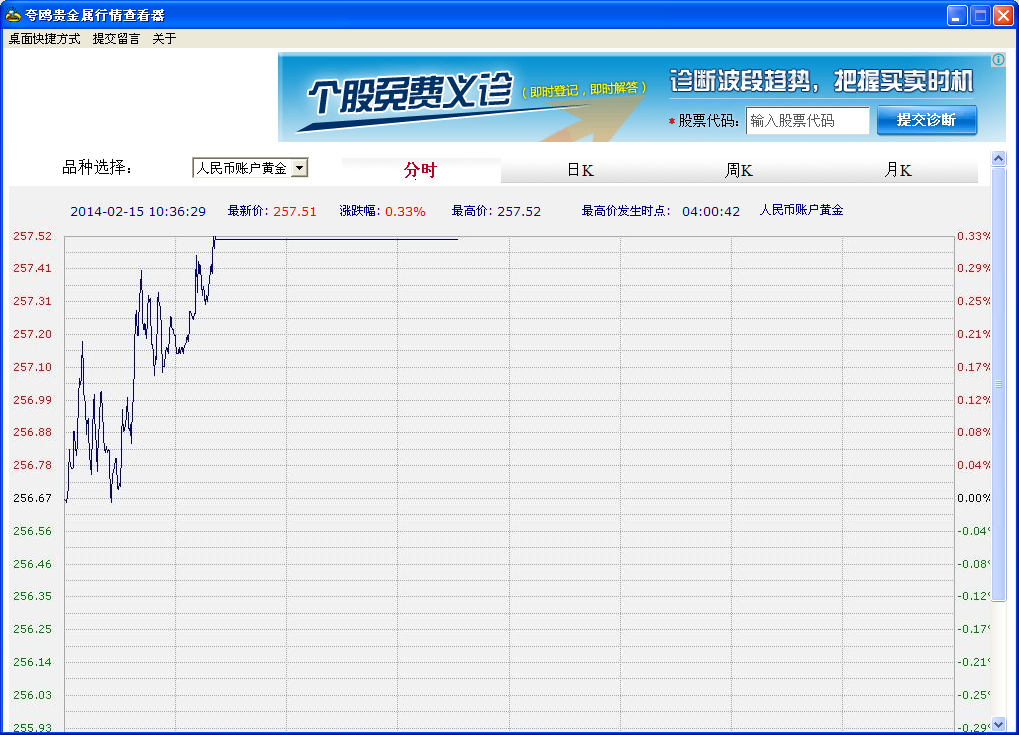Click the 人民币账户黄金 combo box text
This screenshot has width=1019, height=735.
pos(241,168)
